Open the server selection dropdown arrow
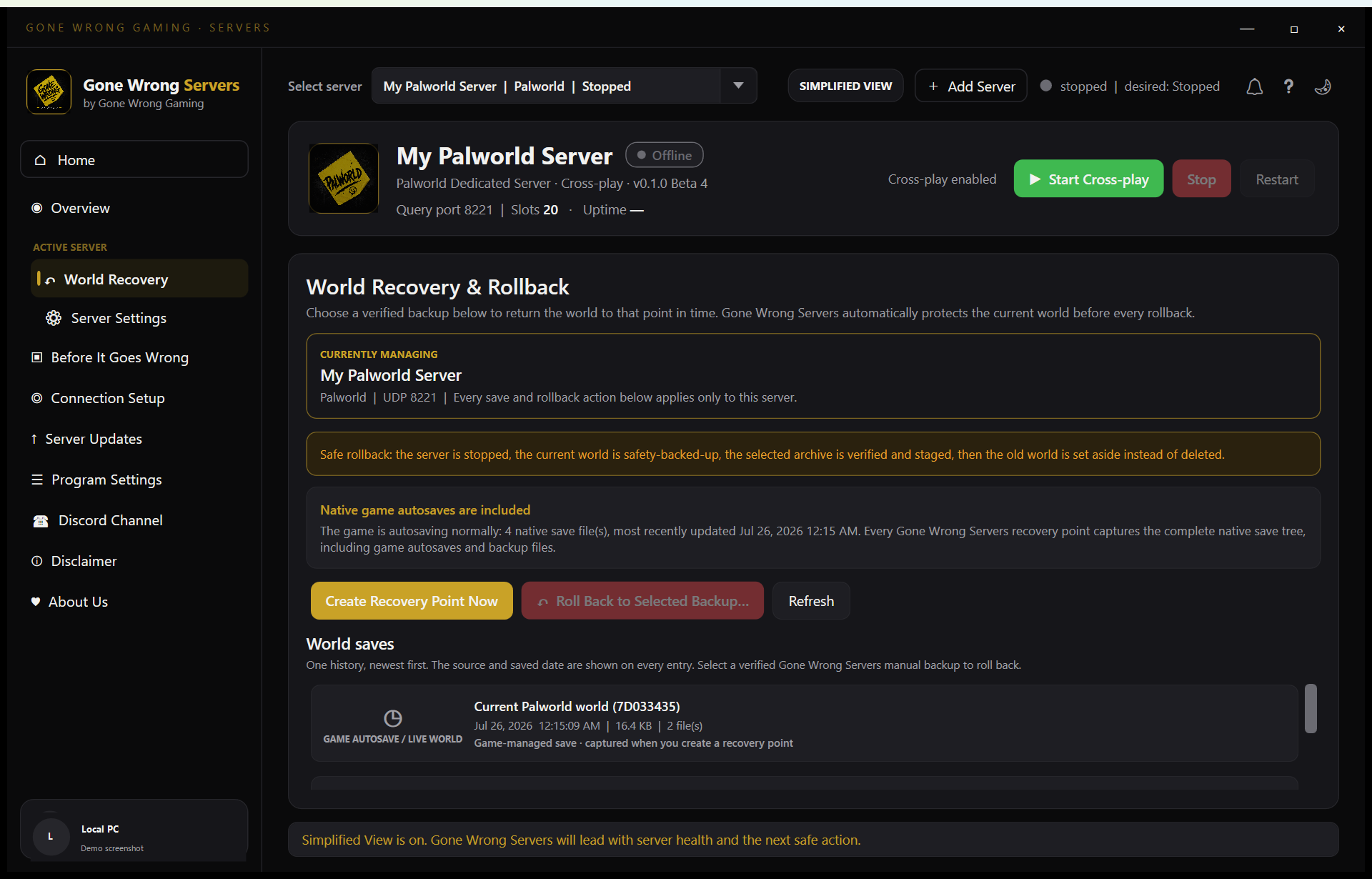1372x879 pixels. [x=738, y=86]
